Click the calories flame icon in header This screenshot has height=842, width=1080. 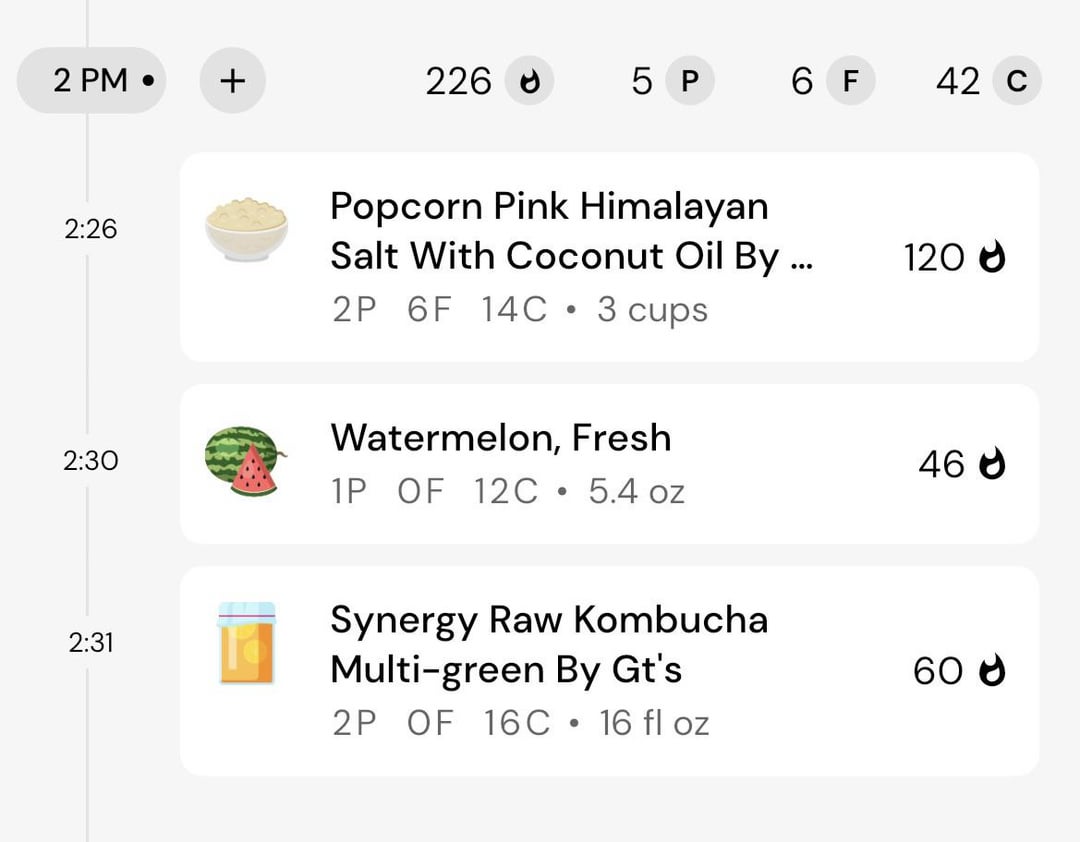(529, 81)
